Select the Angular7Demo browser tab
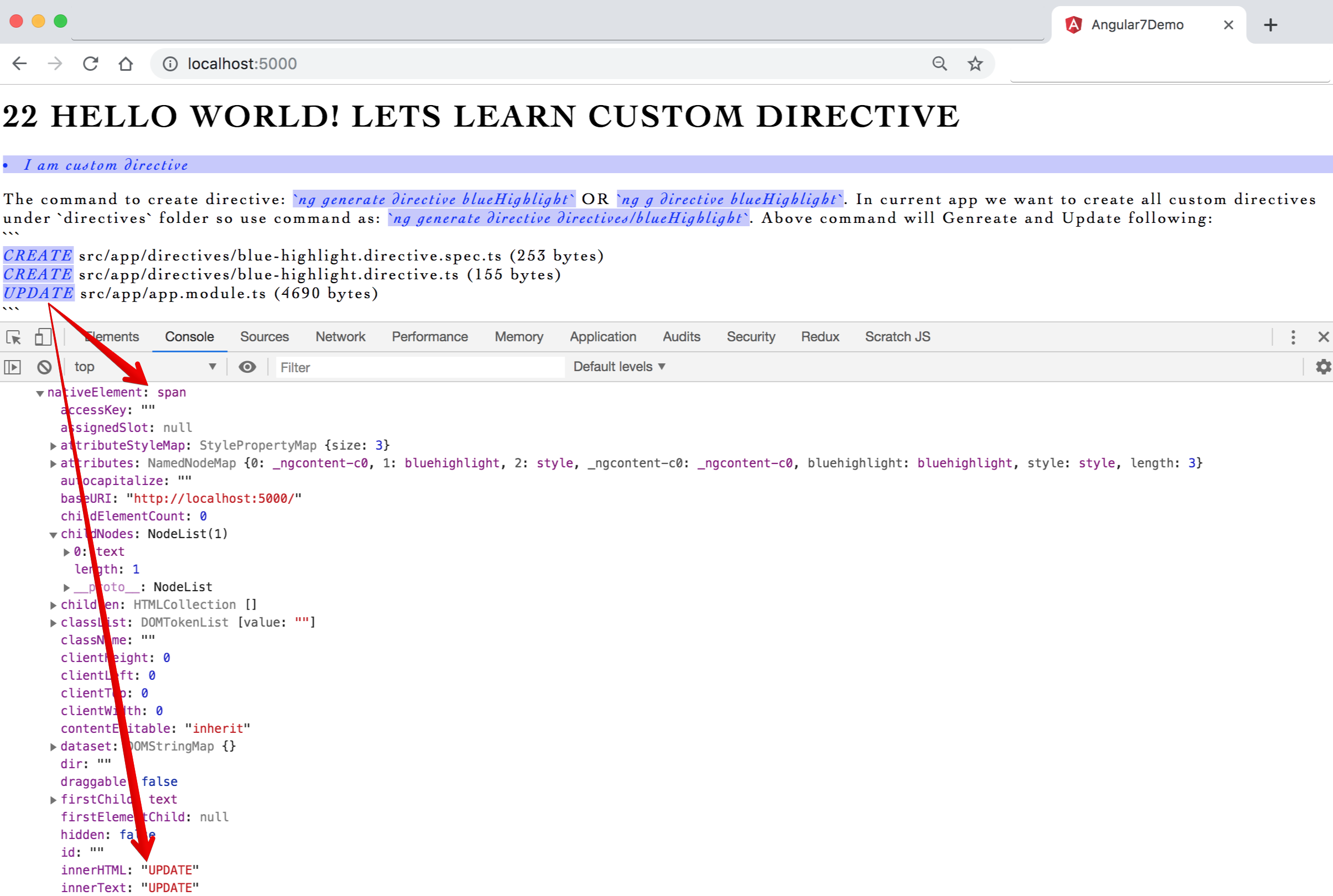This screenshot has height=896, width=1333. point(1147,24)
